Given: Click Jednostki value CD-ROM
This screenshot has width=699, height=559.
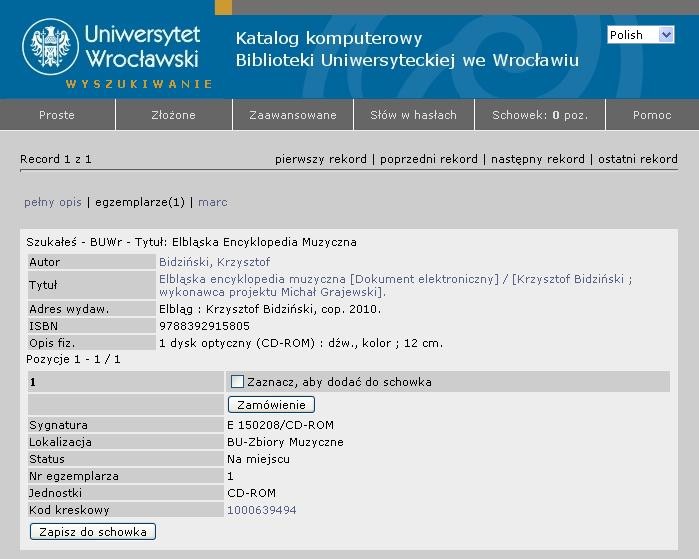Looking at the screenshot, I should tap(251, 493).
